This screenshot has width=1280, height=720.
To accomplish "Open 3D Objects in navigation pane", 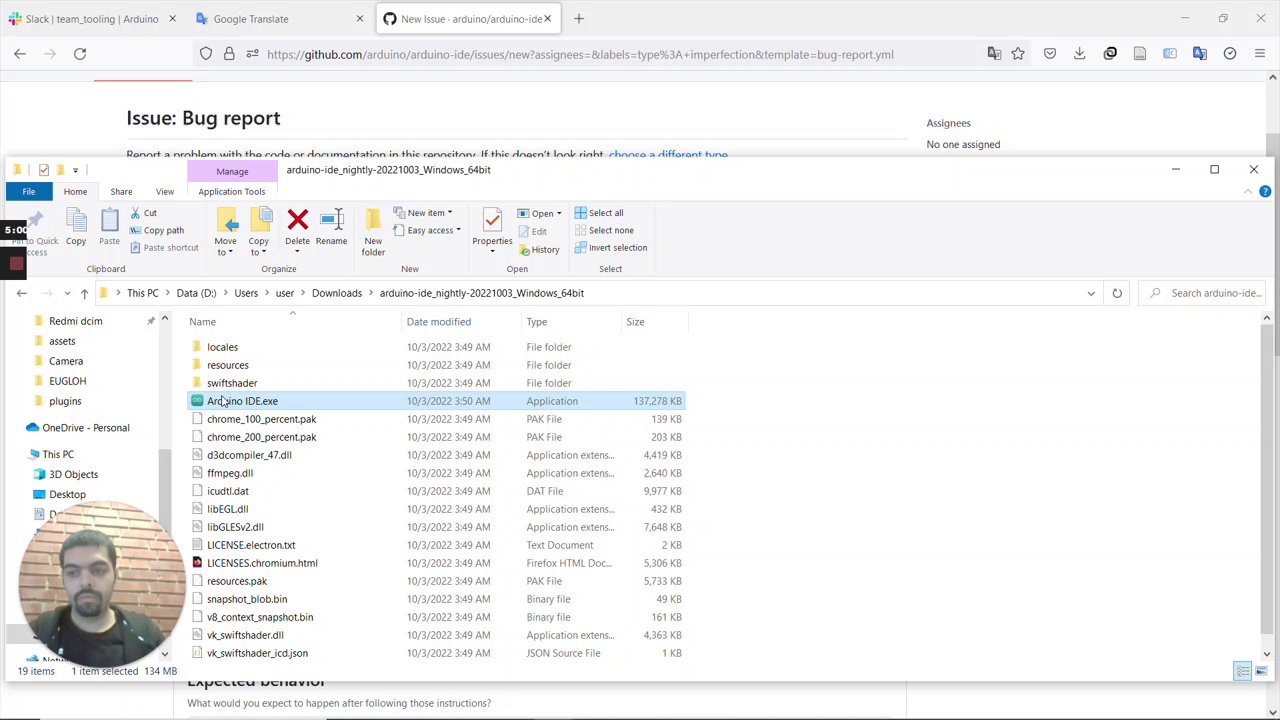I will click(74, 474).
